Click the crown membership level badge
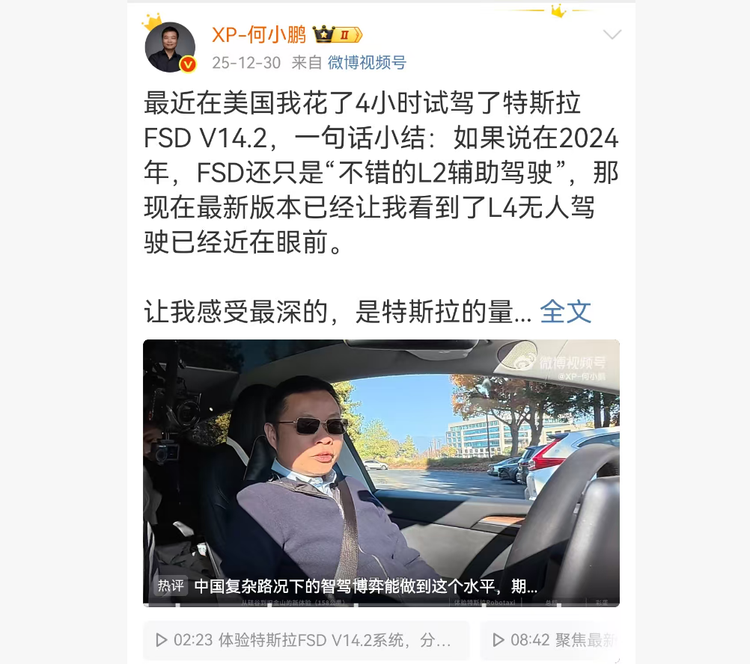Image resolution: width=750 pixels, height=664 pixels. [x=337, y=34]
